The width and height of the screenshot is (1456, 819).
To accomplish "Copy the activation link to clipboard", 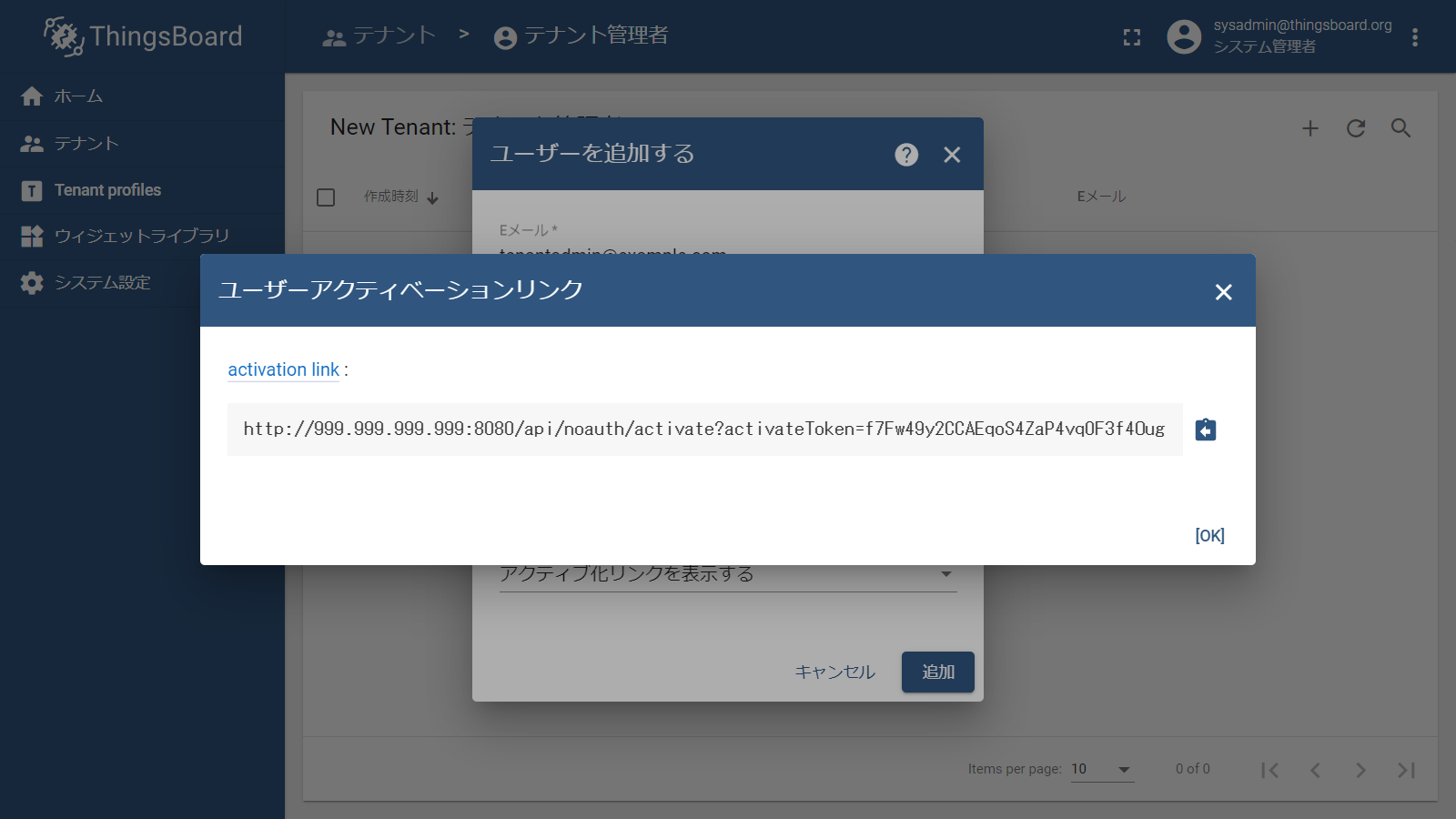I will pos(1205,430).
